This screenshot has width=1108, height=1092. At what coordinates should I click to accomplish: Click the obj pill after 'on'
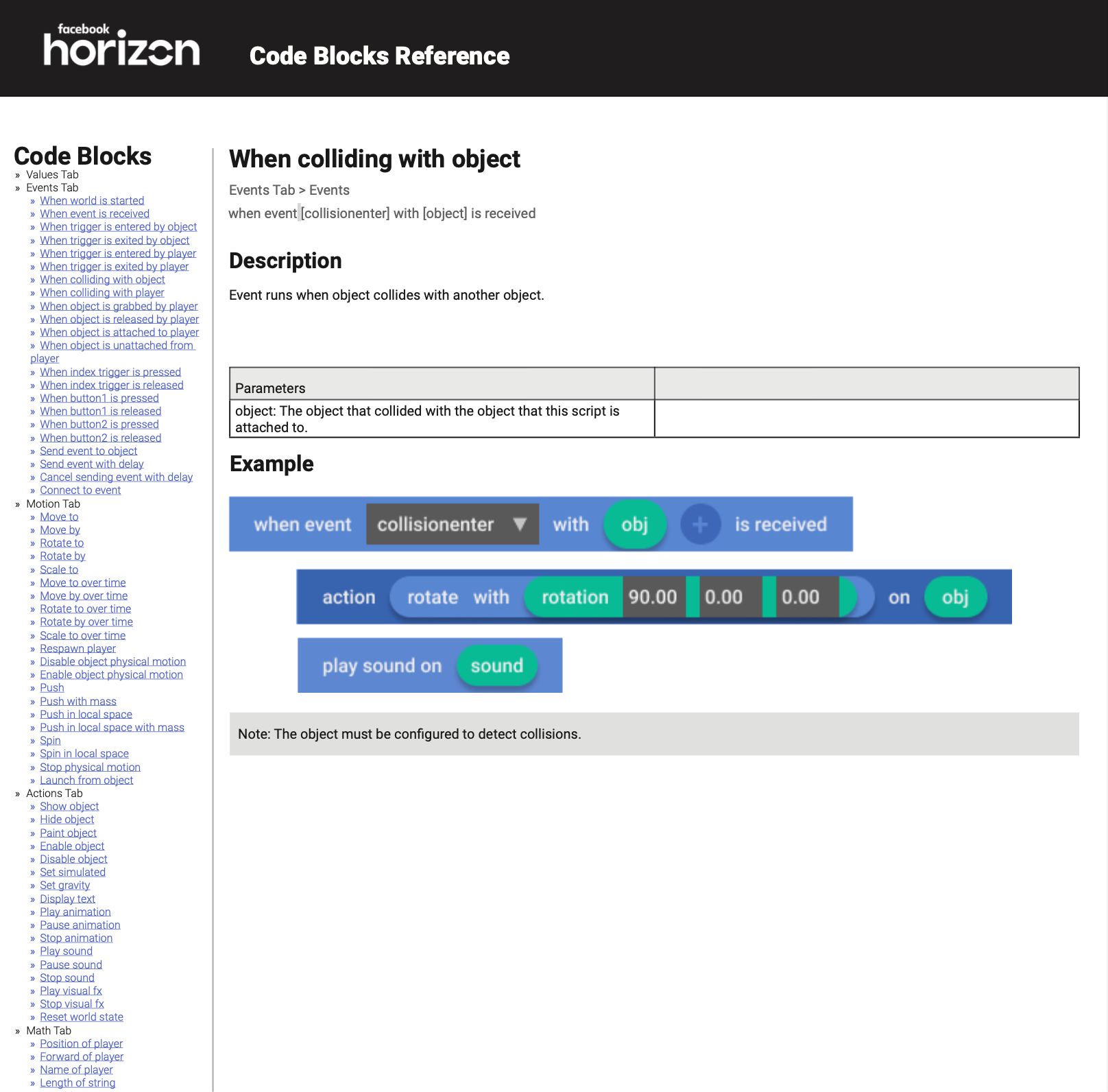(x=956, y=597)
